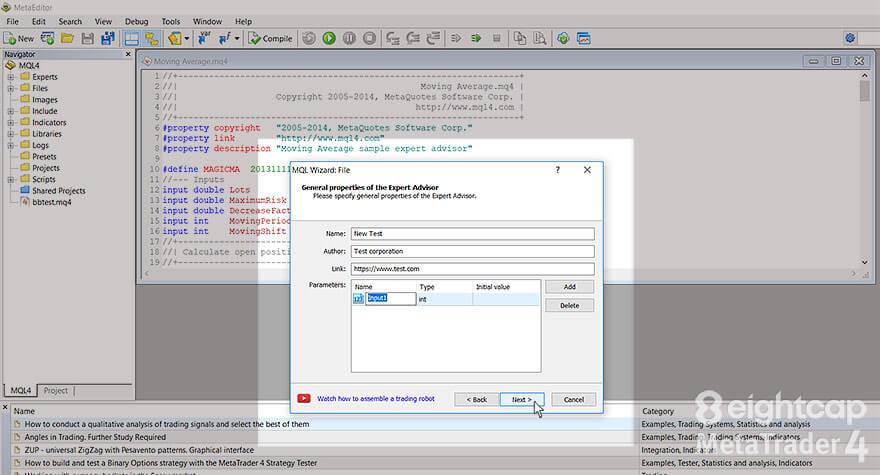Click the restart debugging circular arrow icon
This screenshot has width=880, height=475.
[309, 39]
